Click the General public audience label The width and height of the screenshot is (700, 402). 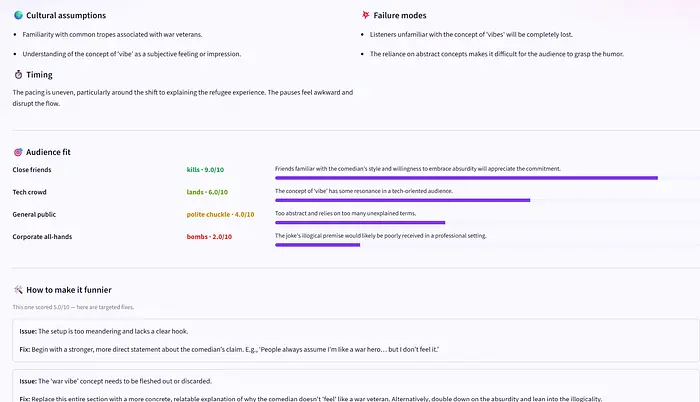coord(34,214)
